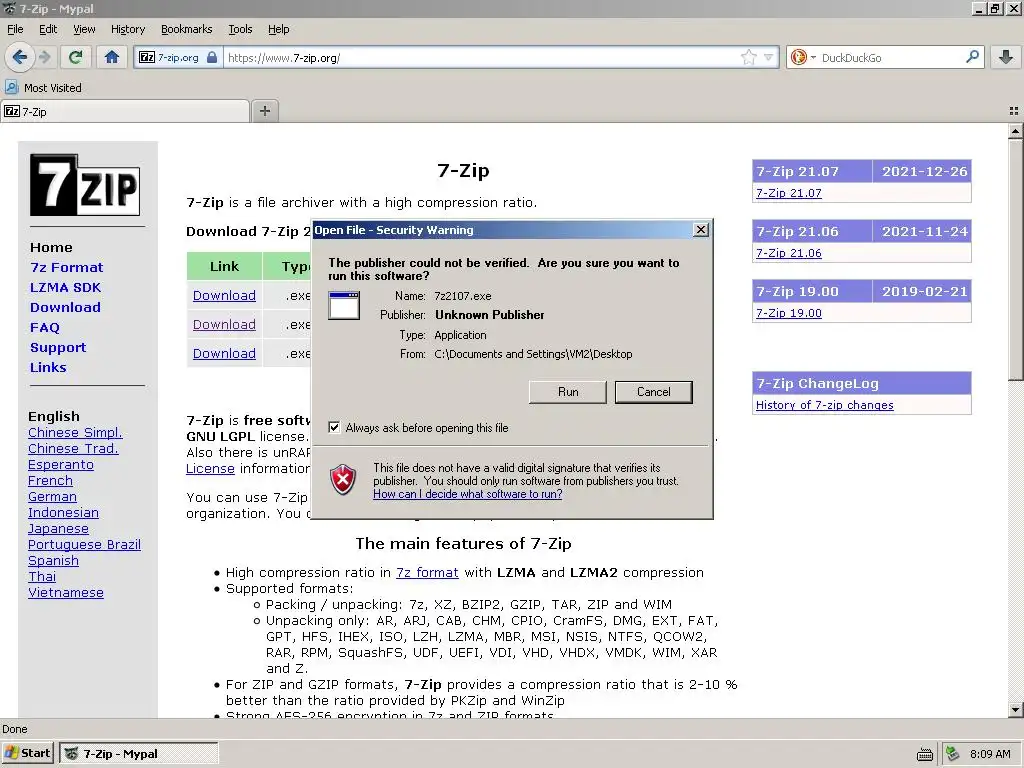Viewport: 1024px width, 768px height.
Task: Open the Tools menu
Action: 240,29
